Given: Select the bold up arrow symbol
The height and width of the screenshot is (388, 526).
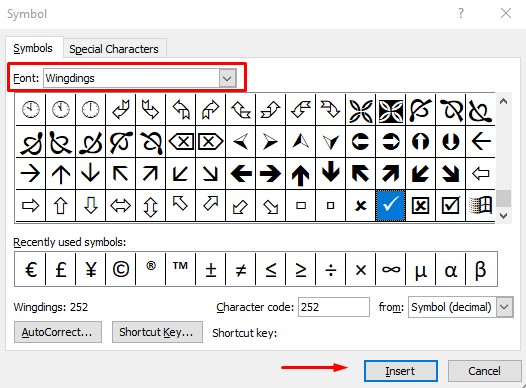Looking at the screenshot, I should (x=301, y=173).
